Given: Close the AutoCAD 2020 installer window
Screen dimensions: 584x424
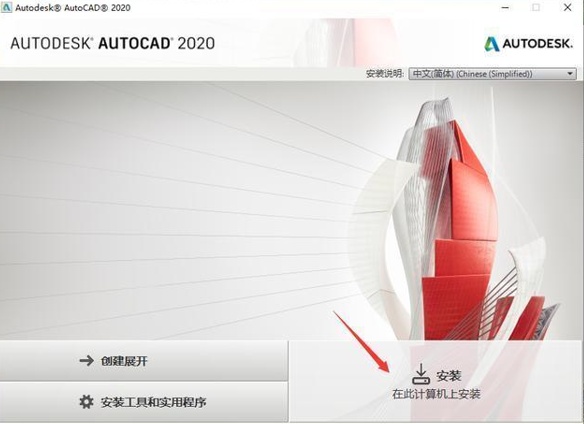Looking at the screenshot, I should (567, 7).
